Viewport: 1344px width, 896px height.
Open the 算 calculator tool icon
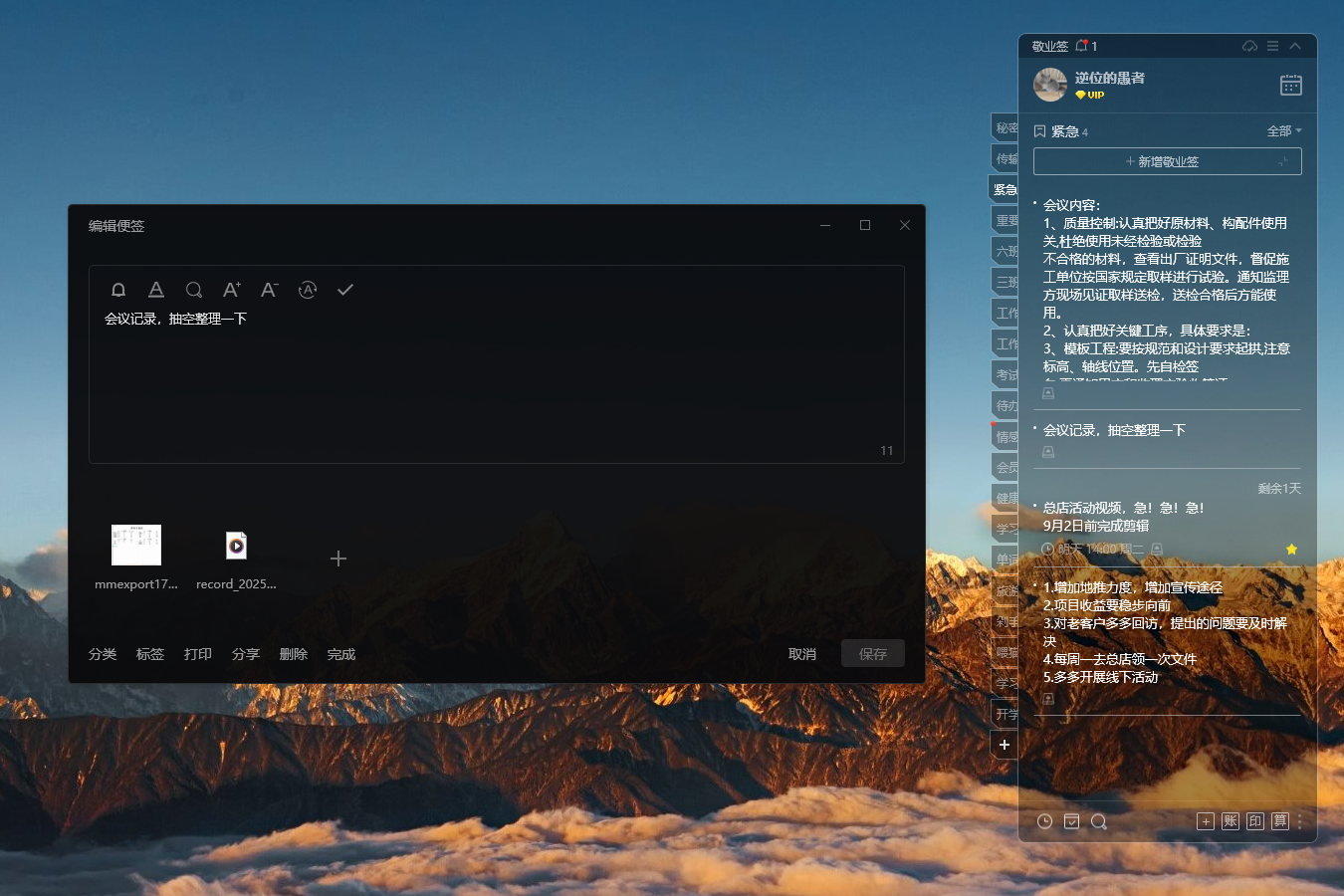pyautogui.click(x=1280, y=821)
